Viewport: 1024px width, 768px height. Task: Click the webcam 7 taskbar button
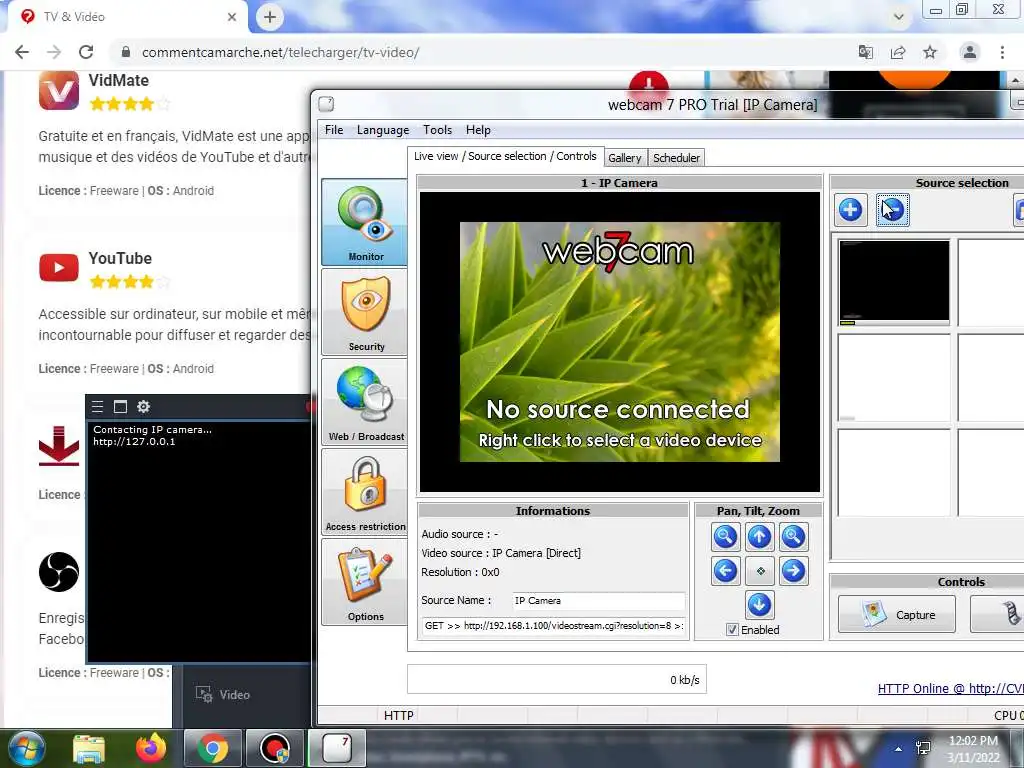pyautogui.click(x=337, y=748)
